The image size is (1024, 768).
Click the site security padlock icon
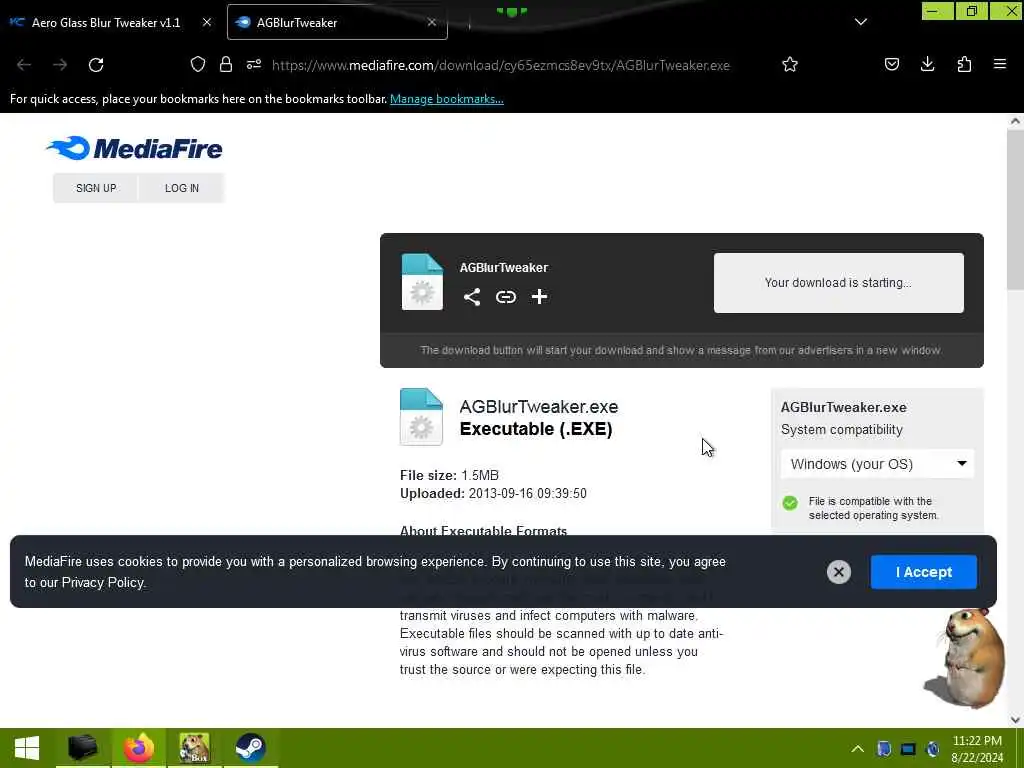tap(226, 64)
